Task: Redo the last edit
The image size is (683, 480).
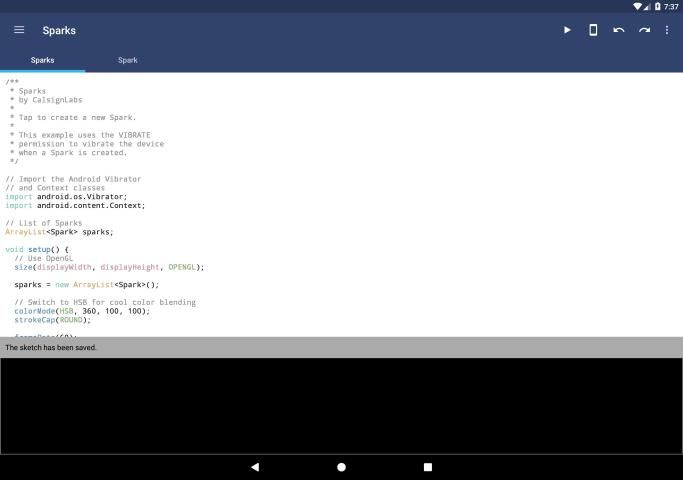Action: tap(644, 30)
